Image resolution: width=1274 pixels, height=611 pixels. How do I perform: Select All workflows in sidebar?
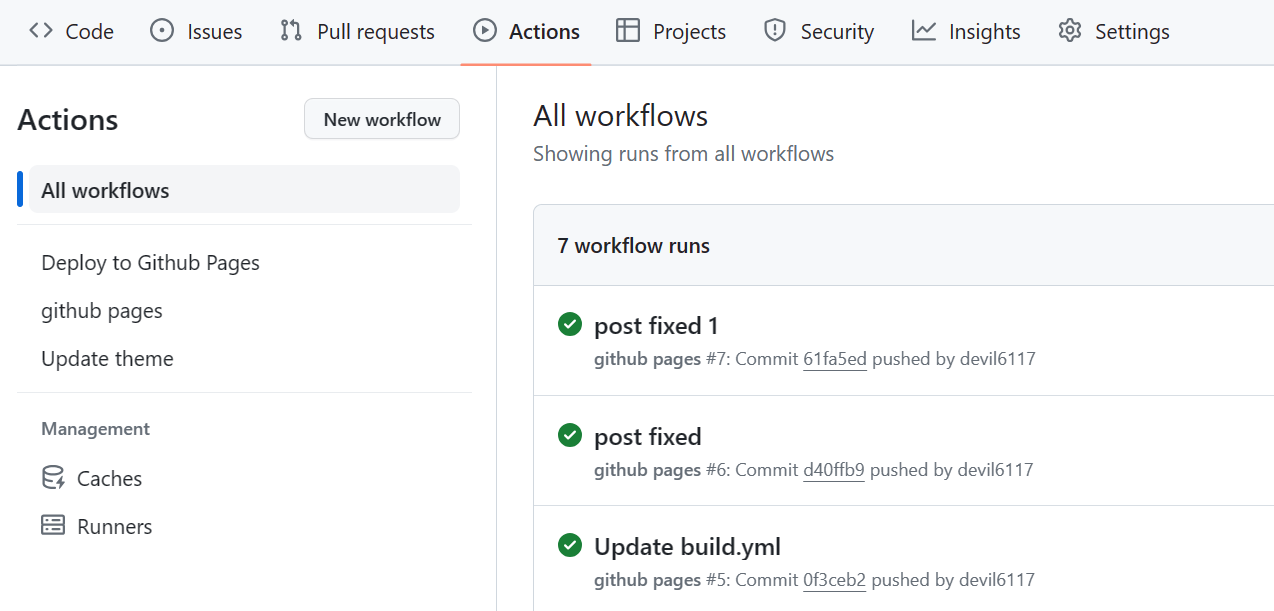[105, 190]
